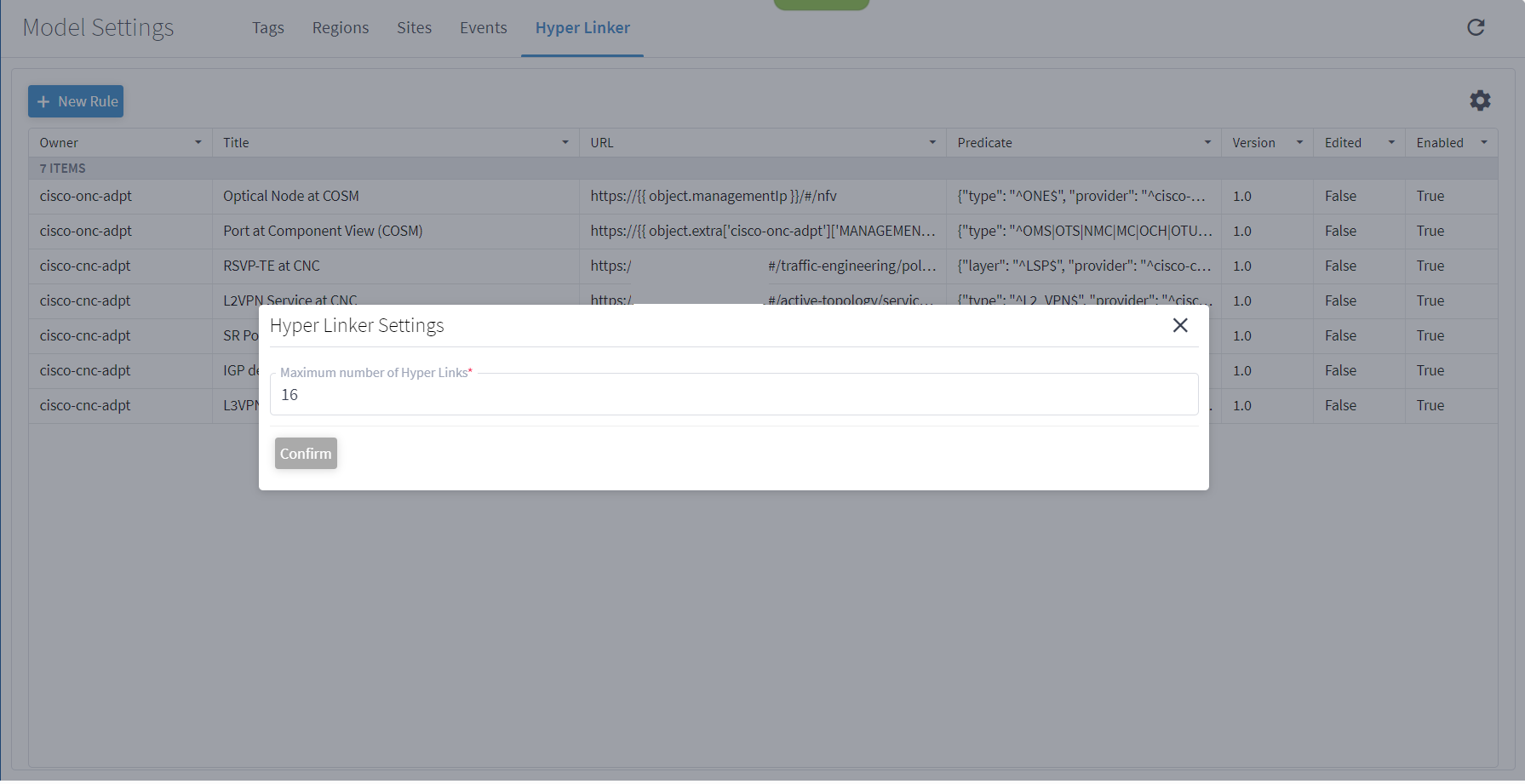The height and width of the screenshot is (784, 1525).
Task: Open the Edited column filter arrow
Action: click(x=1391, y=142)
